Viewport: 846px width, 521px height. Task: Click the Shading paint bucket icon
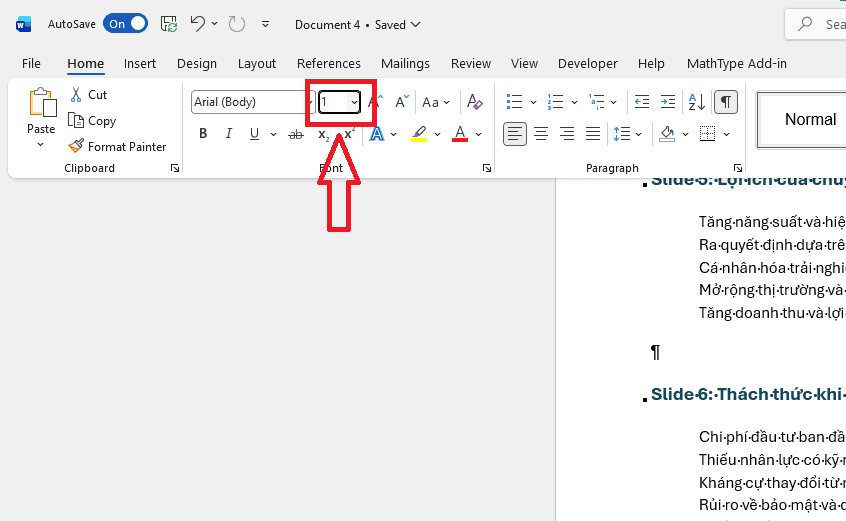point(667,134)
